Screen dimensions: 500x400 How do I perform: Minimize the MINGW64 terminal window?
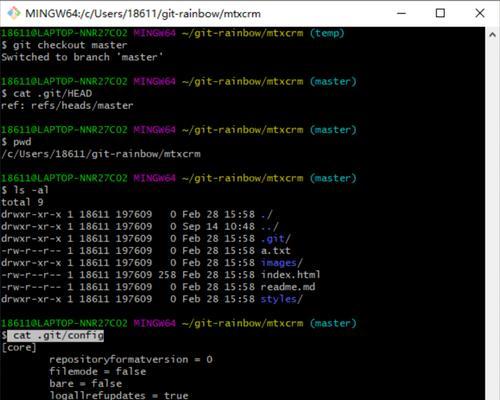click(x=402, y=13)
